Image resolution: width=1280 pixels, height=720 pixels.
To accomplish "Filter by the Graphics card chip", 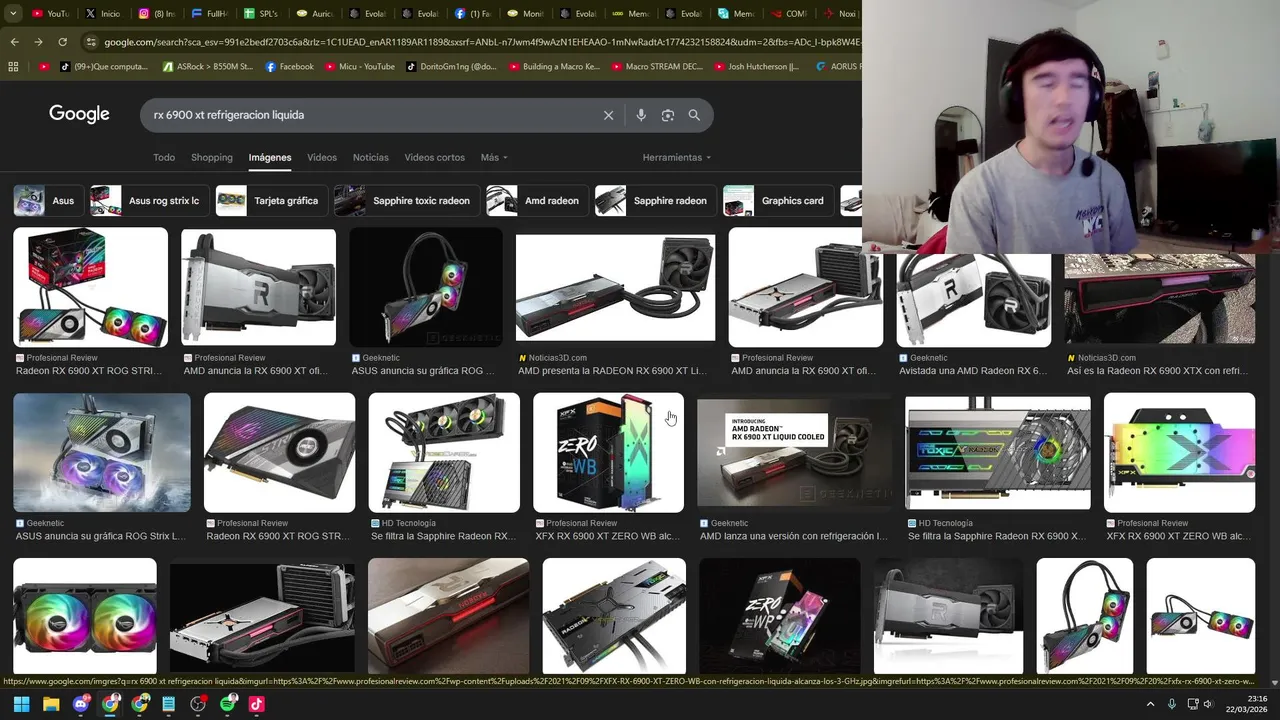I will 778,201.
